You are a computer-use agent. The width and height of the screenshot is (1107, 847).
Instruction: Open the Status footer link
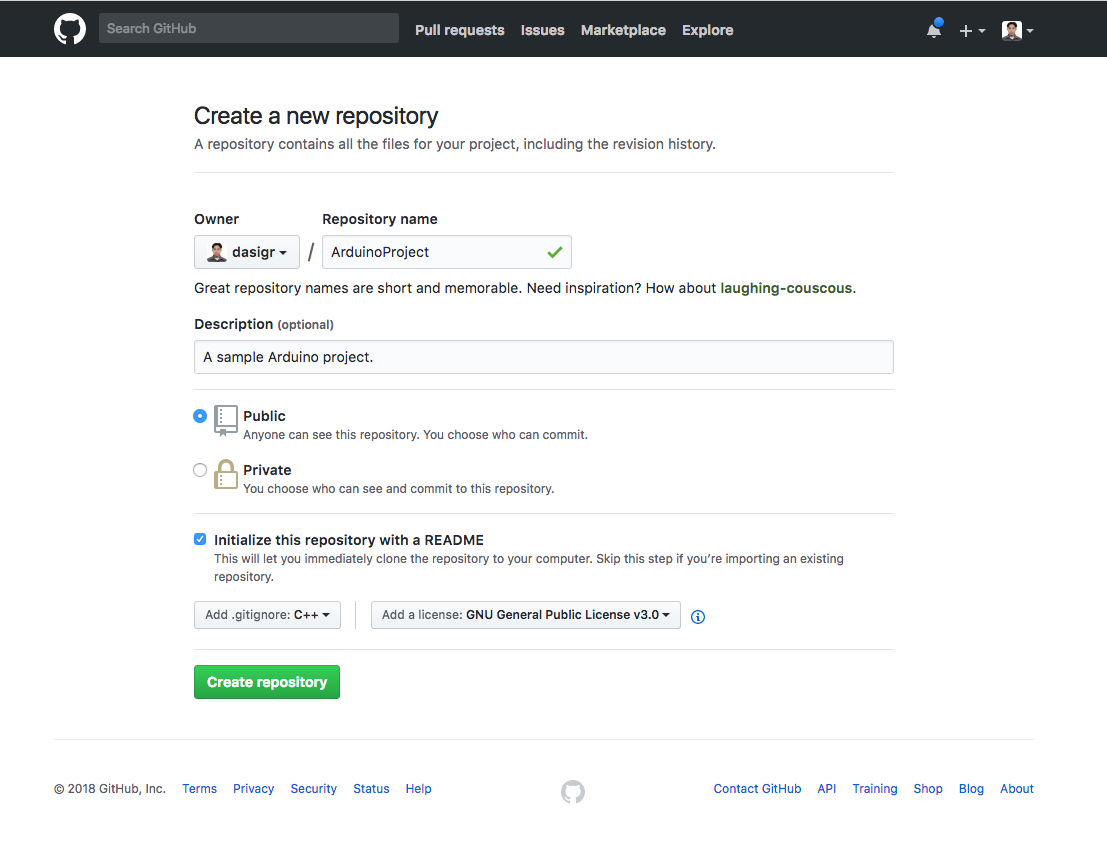click(x=371, y=788)
